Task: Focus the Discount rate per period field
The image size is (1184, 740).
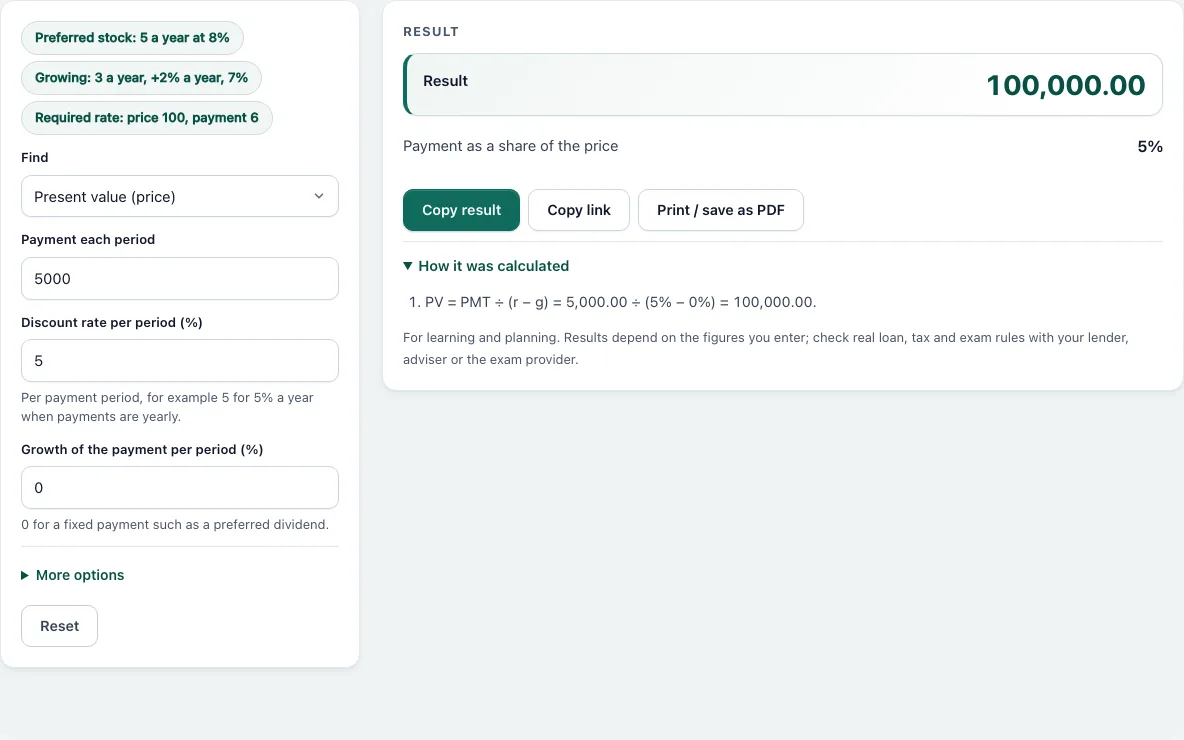Action: 180,361
